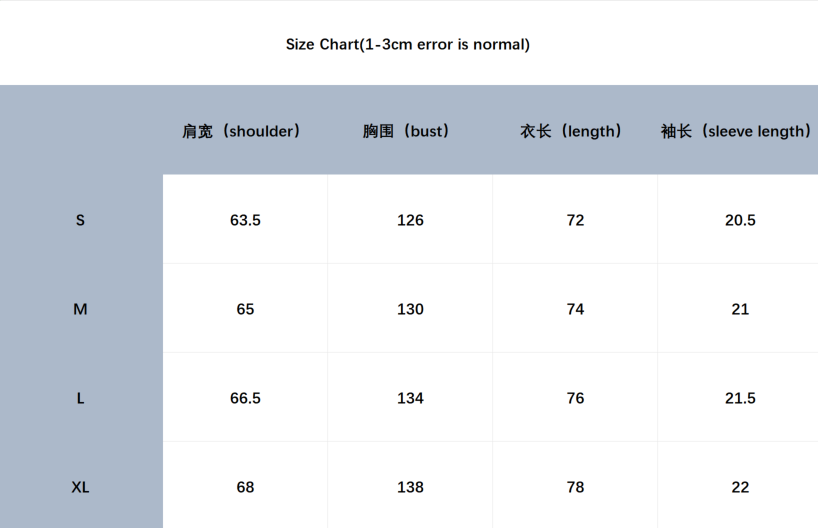This screenshot has height=528, width=818.
Task: Click the length column header
Action: pyautogui.click(x=572, y=131)
